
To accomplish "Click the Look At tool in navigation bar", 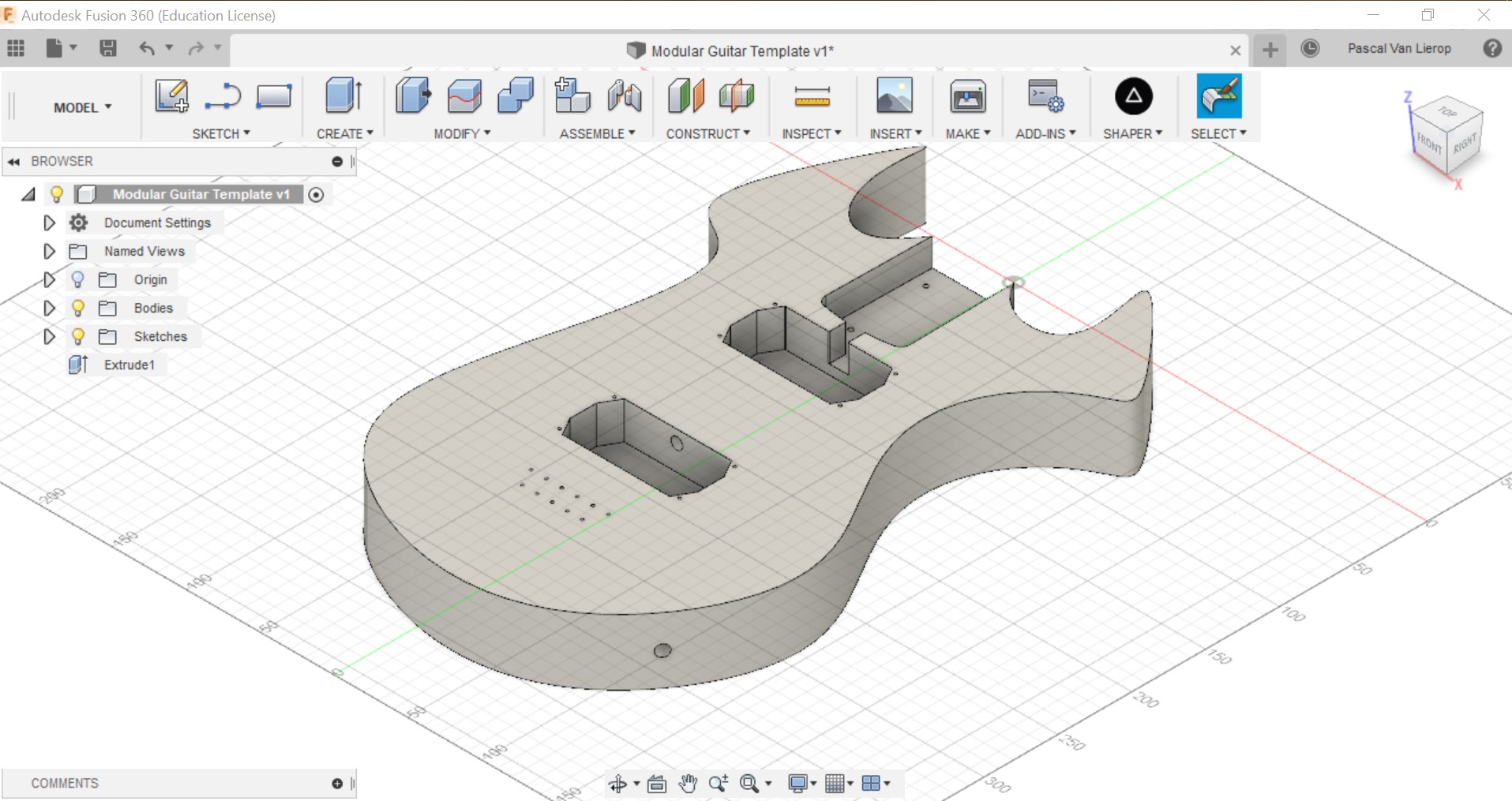I will [657, 784].
